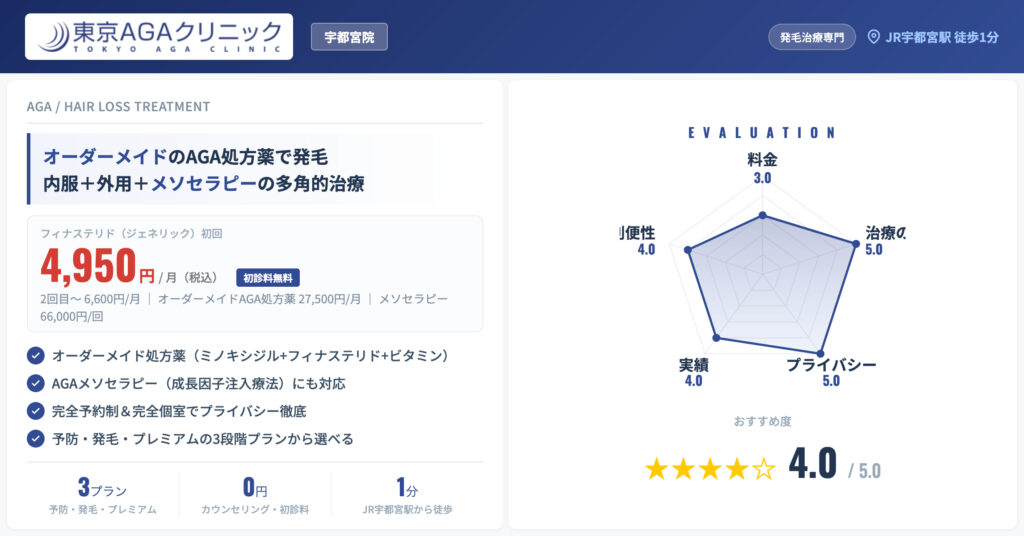Image resolution: width=1024 pixels, height=536 pixels.
Task: Click the 0円 counseling fee stat
Action: 255,496
